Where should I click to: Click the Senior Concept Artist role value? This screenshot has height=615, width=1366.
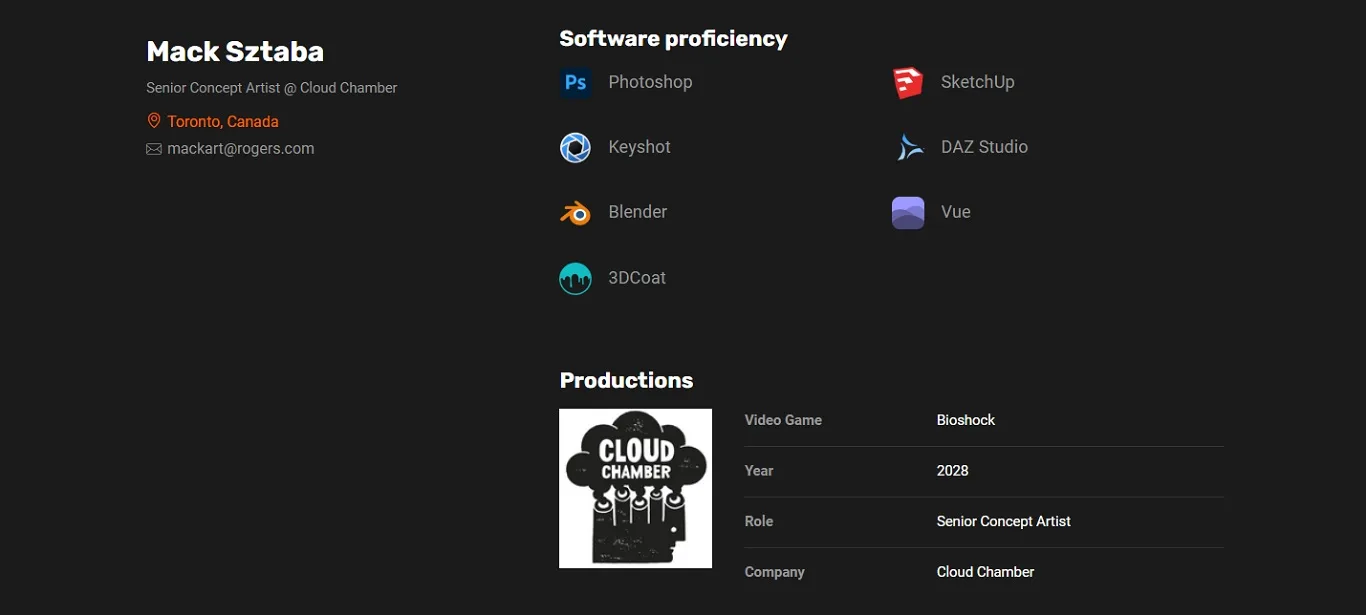[x=1003, y=521]
